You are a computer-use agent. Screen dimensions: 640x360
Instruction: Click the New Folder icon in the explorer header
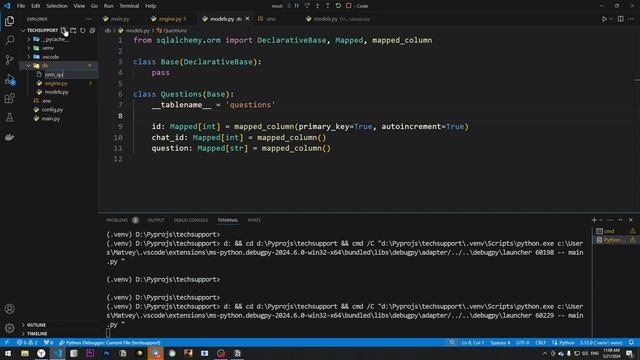click(x=73, y=30)
